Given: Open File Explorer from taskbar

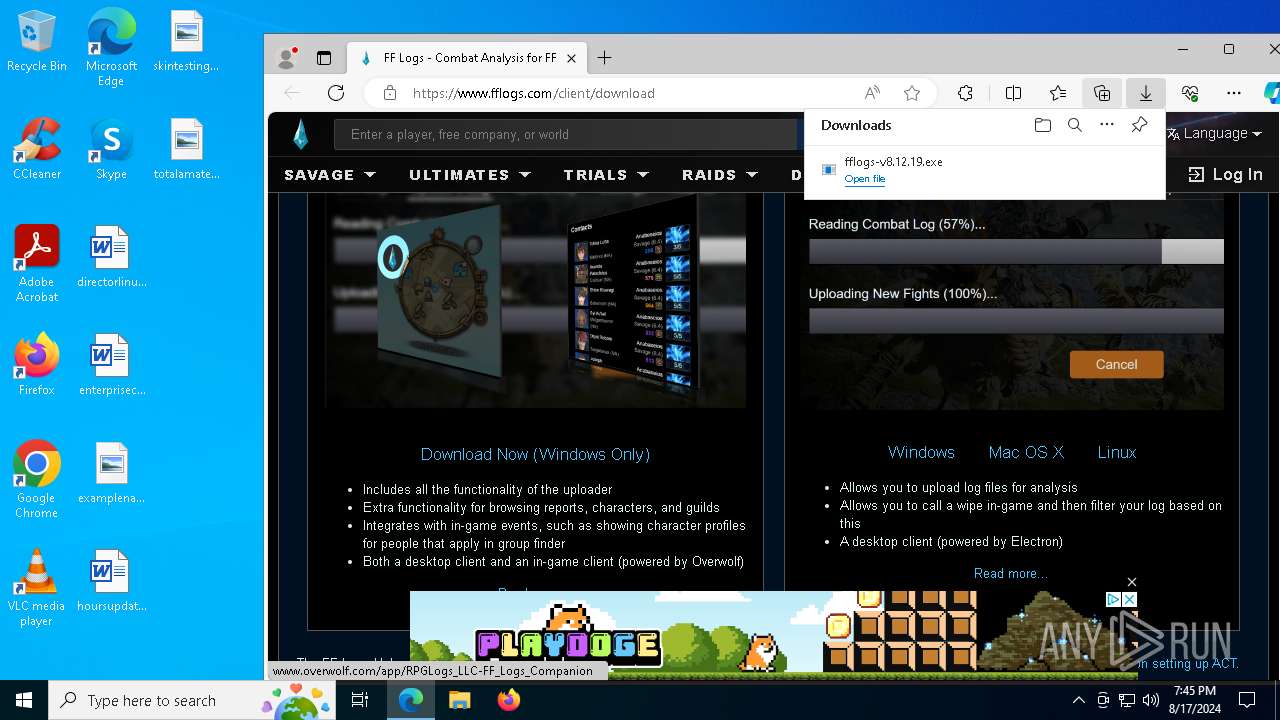Looking at the screenshot, I should click(x=459, y=700).
